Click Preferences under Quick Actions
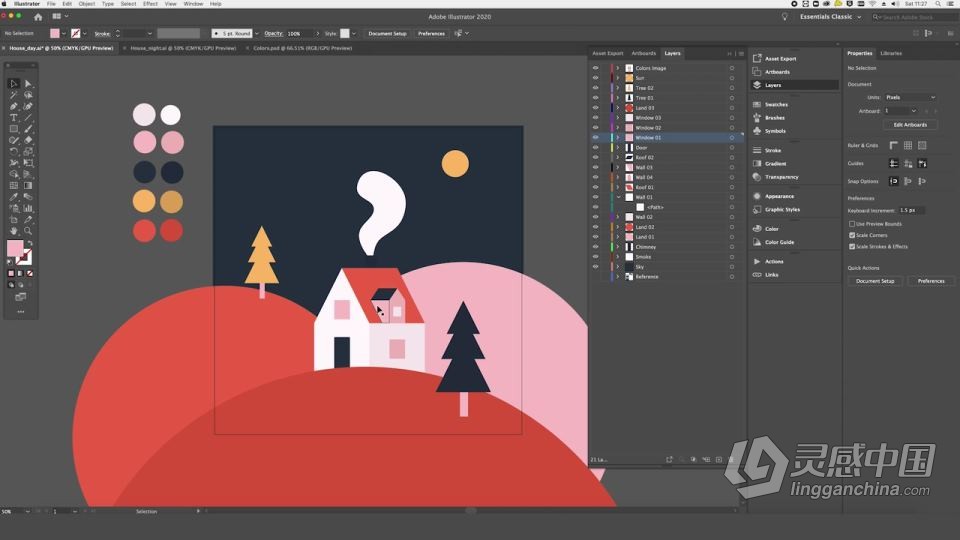This screenshot has width=960, height=540. (x=931, y=281)
